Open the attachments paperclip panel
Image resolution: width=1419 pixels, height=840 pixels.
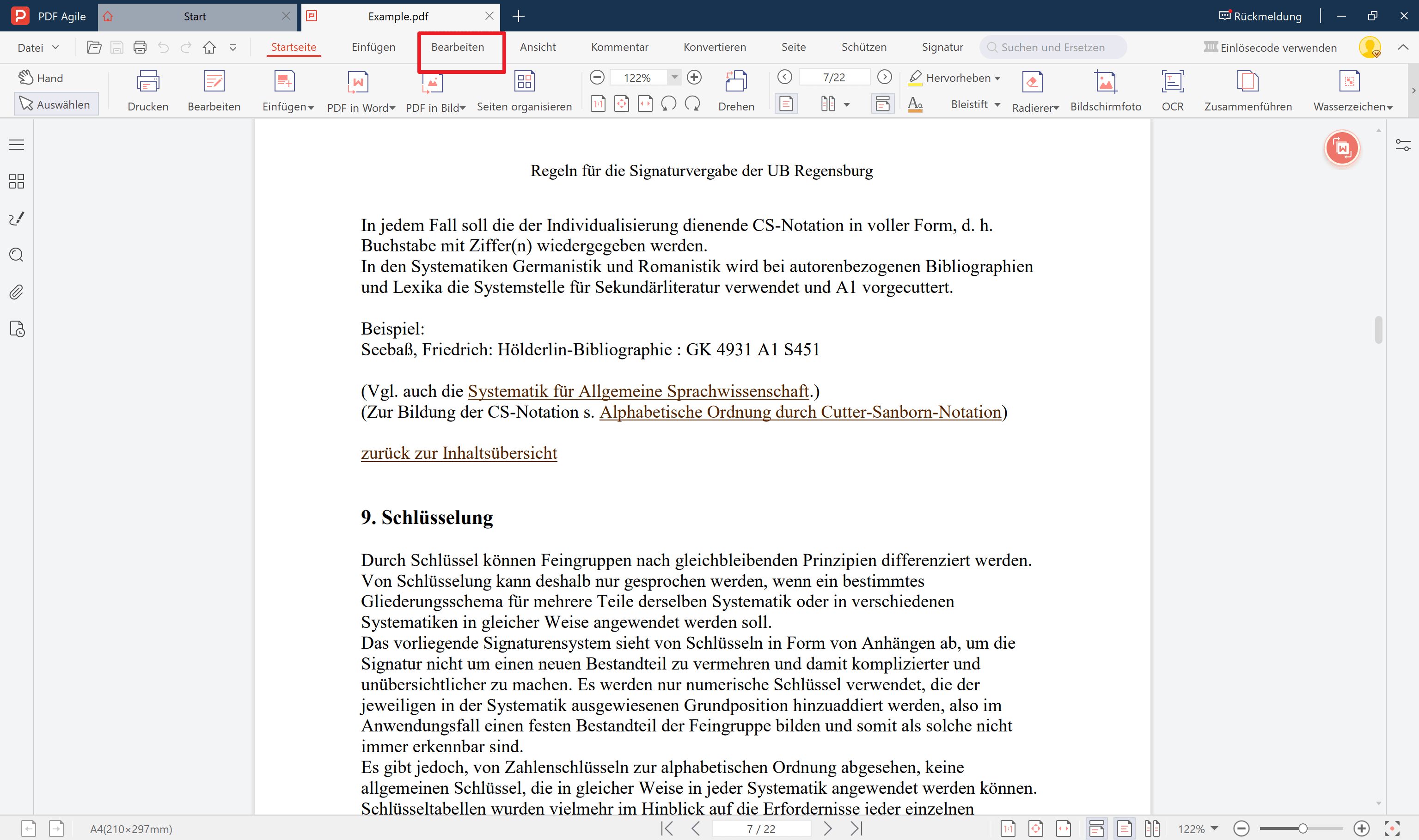pos(17,292)
